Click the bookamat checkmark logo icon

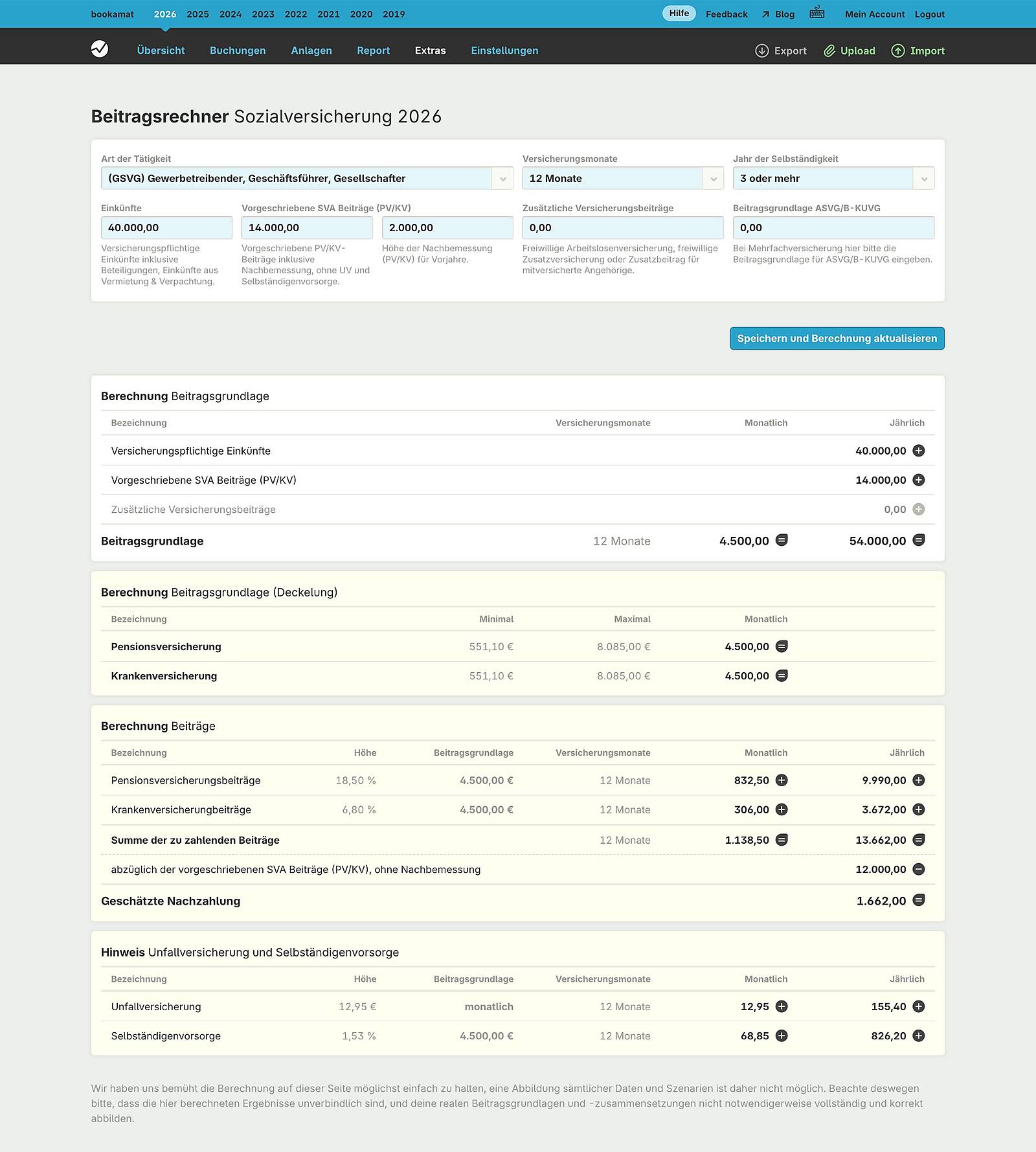coord(100,49)
